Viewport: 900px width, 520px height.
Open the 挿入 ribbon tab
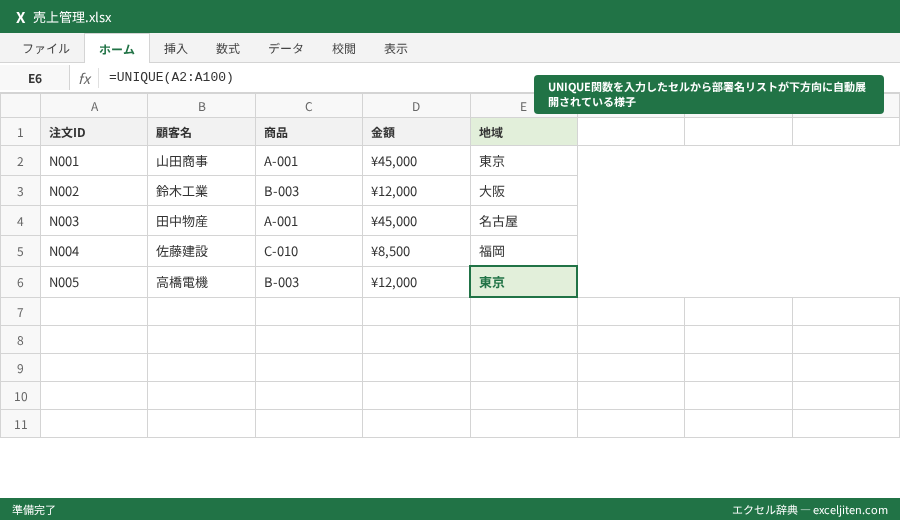click(x=176, y=49)
